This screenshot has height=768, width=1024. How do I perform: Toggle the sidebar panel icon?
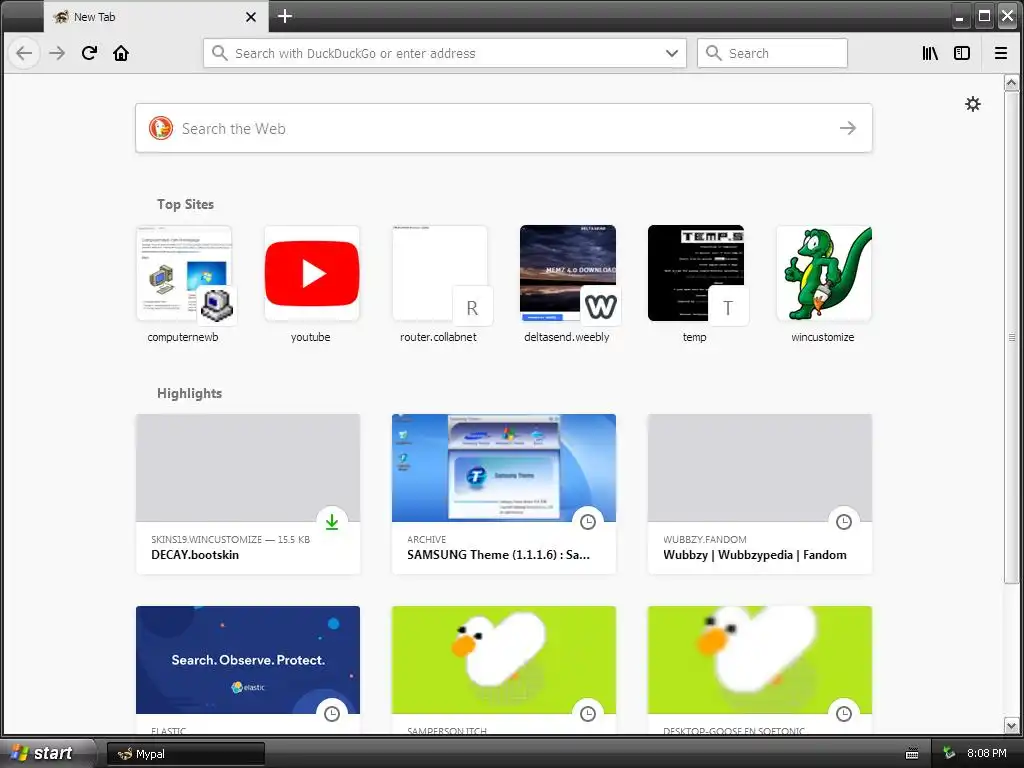tap(962, 53)
